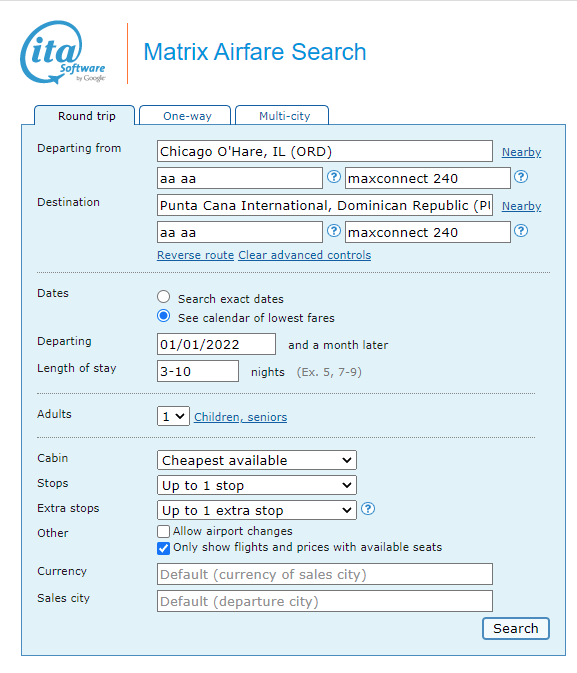Enable Allow airport changes checkbox
Viewport: 577px width, 673px height.
click(x=163, y=531)
